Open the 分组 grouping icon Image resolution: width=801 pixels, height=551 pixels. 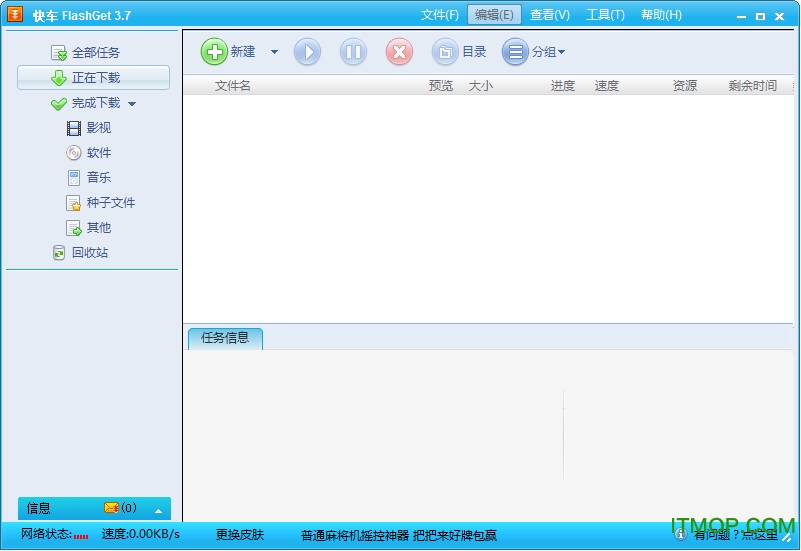coord(515,52)
